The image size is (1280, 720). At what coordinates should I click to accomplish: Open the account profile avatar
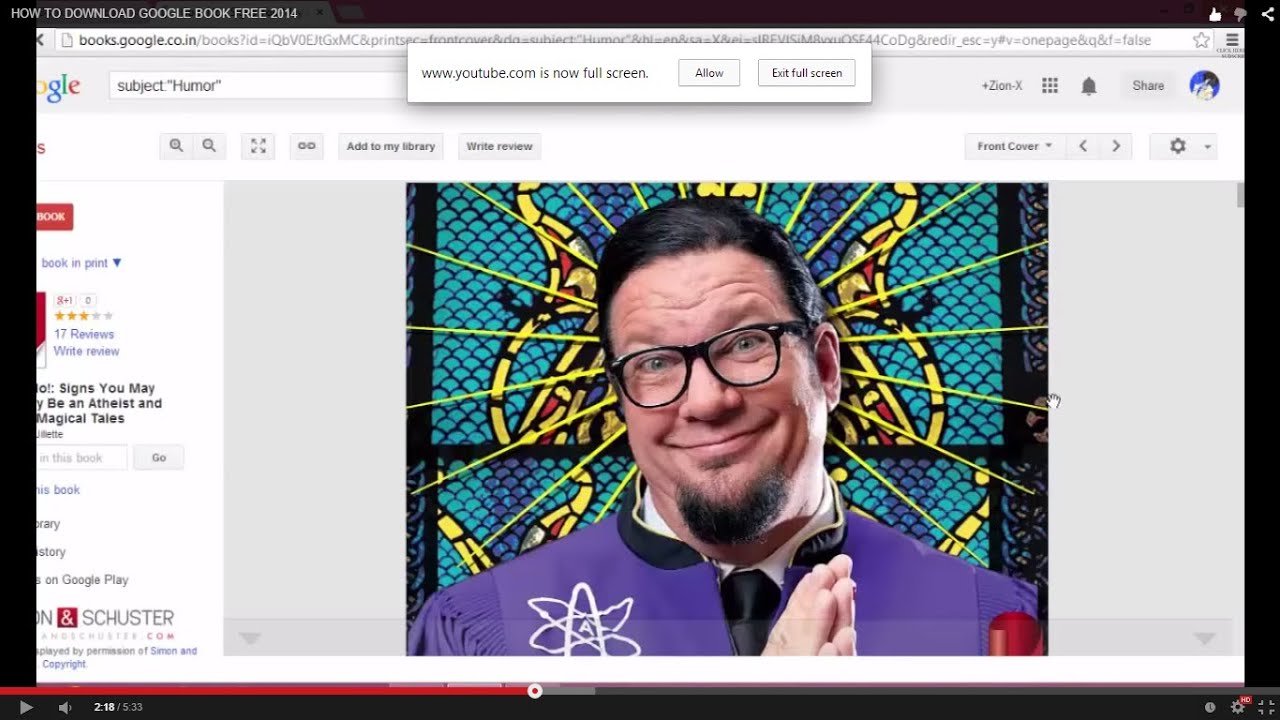click(x=1204, y=85)
